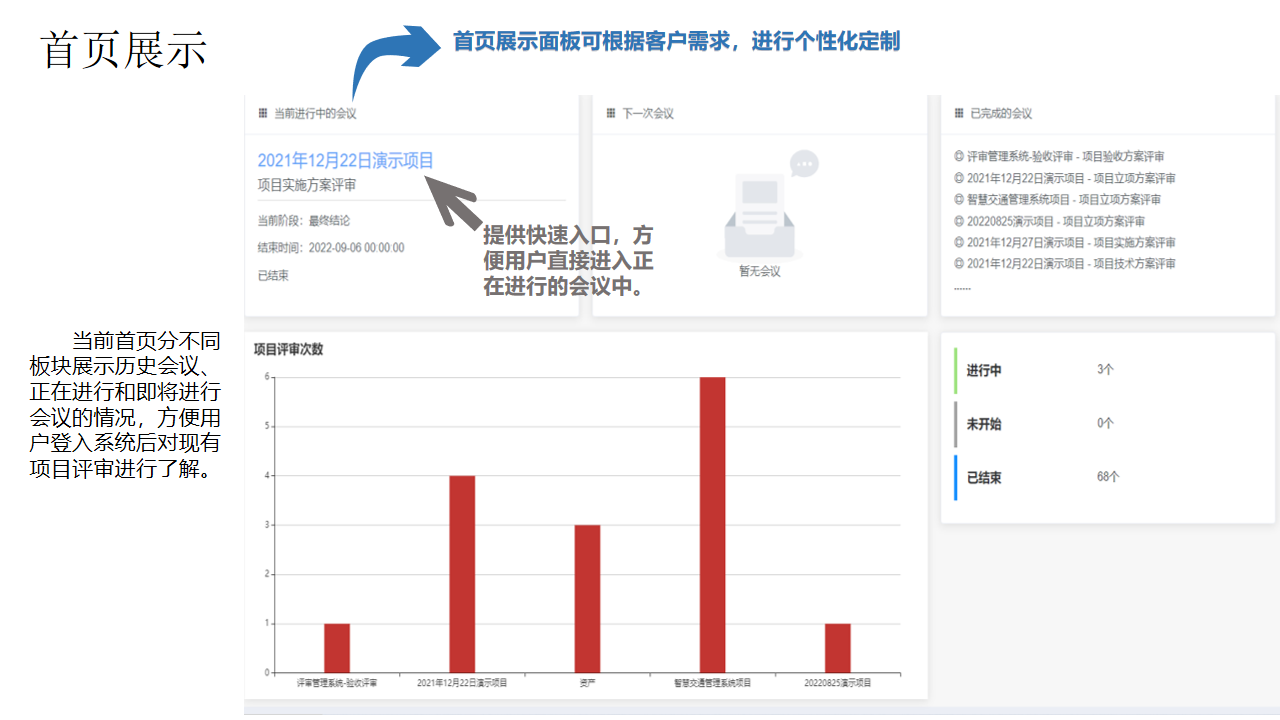Click circle icon before 智慧交通管理系统项目 entry

pos(959,200)
